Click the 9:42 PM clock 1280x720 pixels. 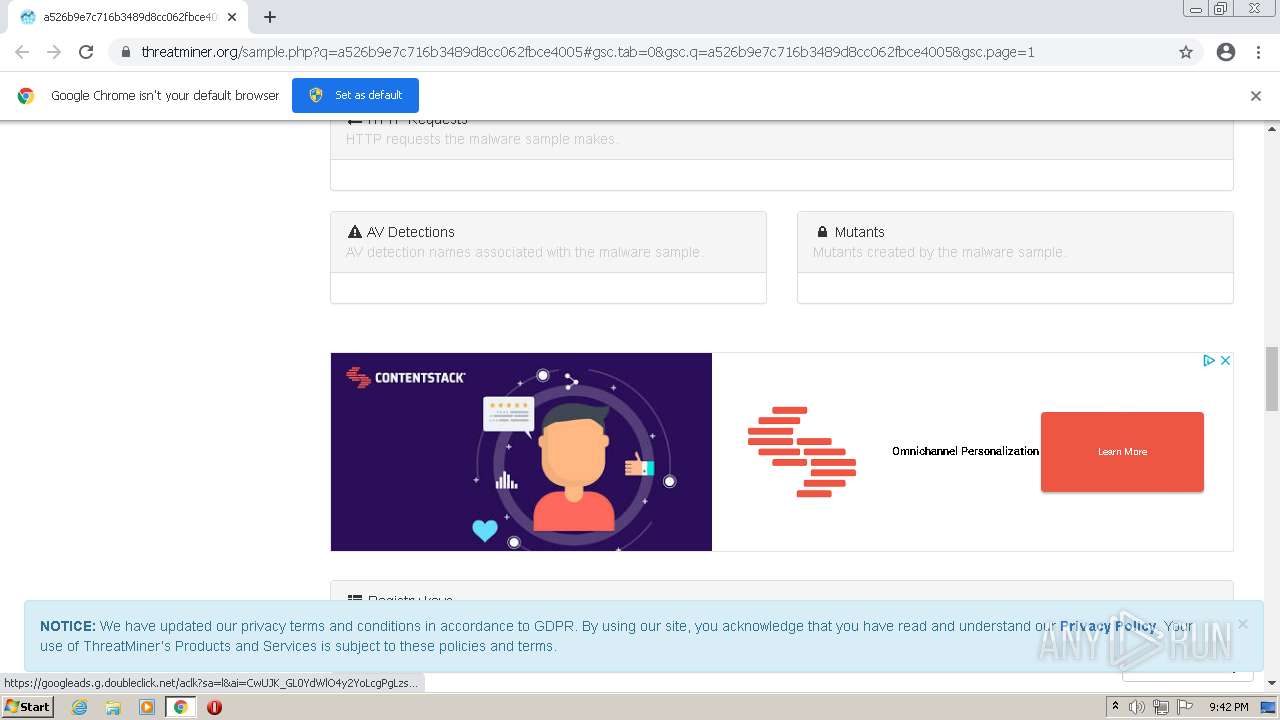[x=1229, y=707]
